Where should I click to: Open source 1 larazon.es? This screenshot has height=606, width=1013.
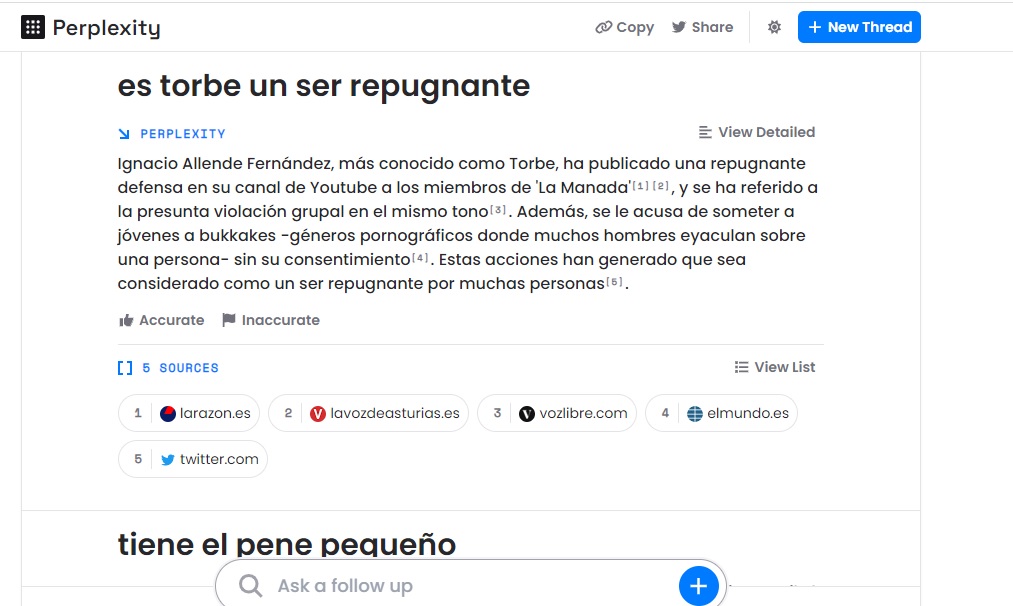pos(189,413)
